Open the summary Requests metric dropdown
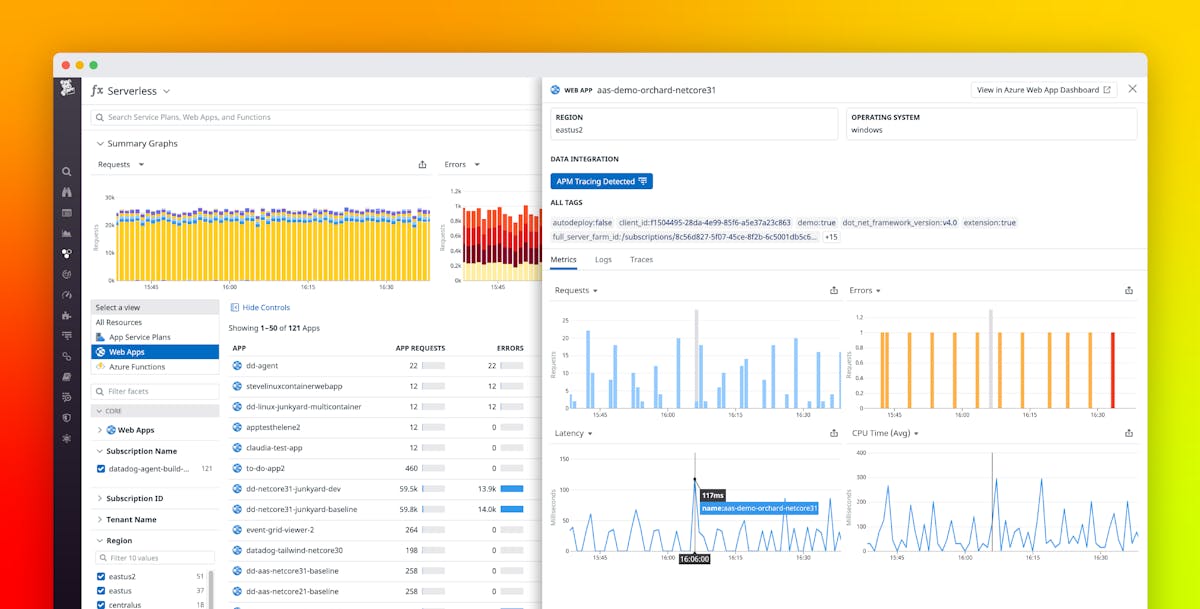The width and height of the screenshot is (1200, 609). pyautogui.click(x=141, y=164)
